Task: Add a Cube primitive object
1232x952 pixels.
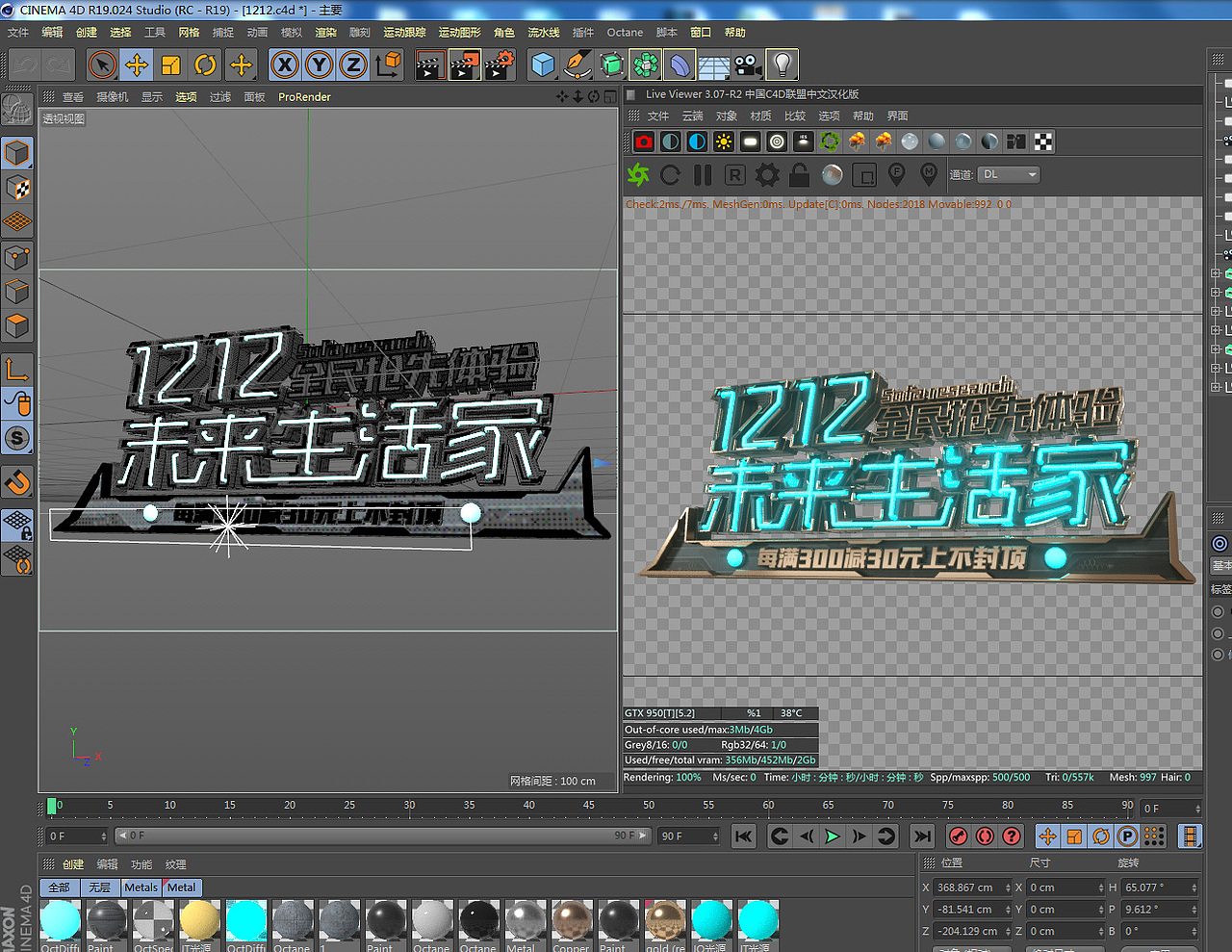Action: (x=544, y=64)
